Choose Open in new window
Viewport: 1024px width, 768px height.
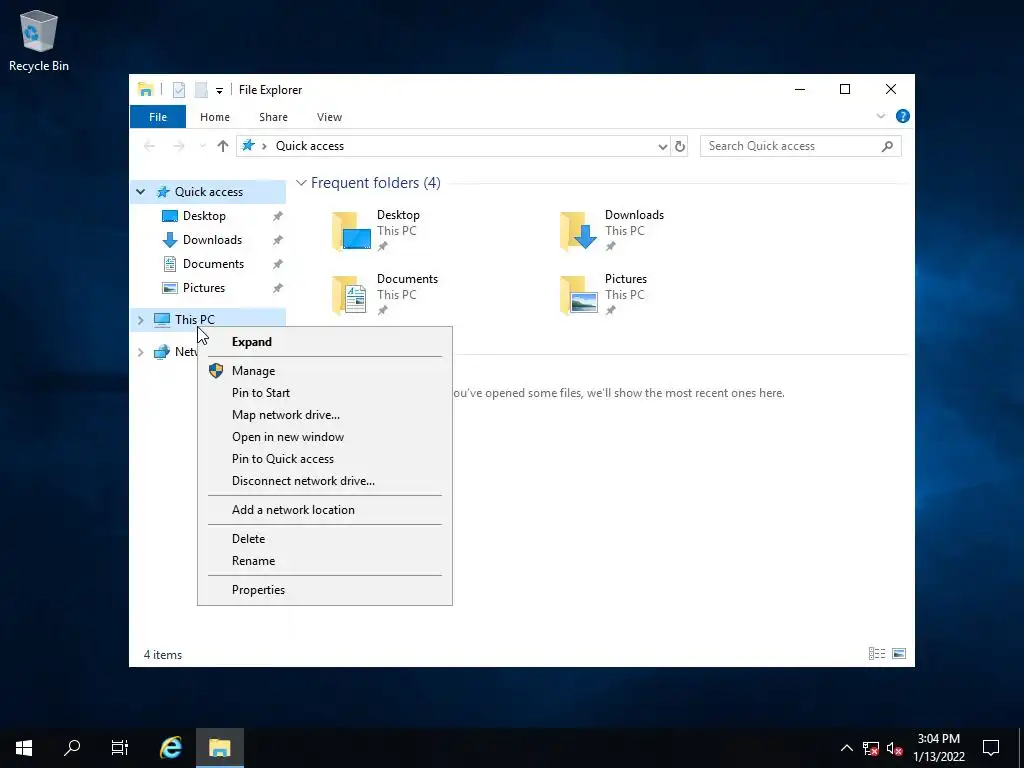325,437
